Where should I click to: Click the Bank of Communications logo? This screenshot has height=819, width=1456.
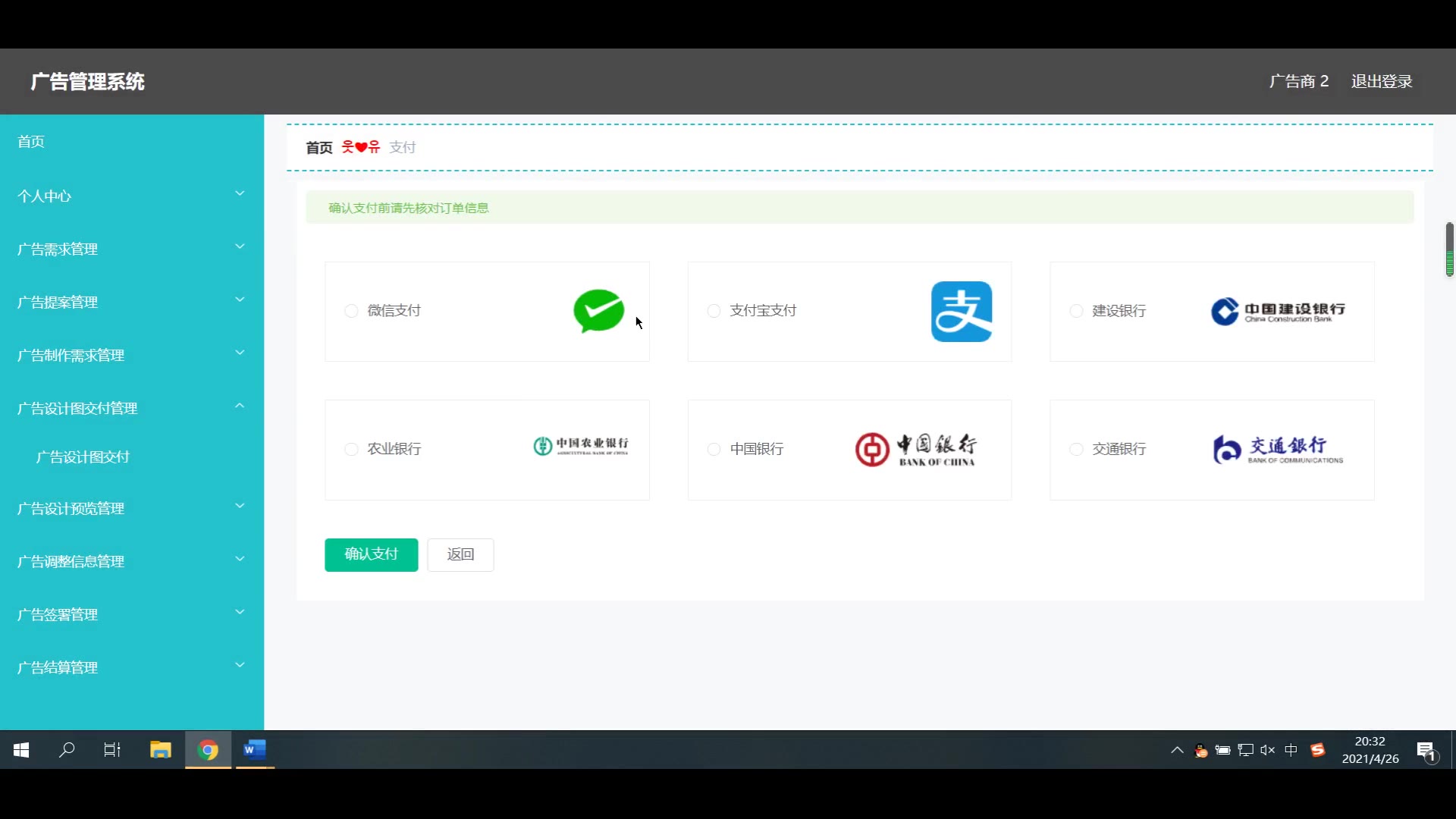pos(1278,449)
